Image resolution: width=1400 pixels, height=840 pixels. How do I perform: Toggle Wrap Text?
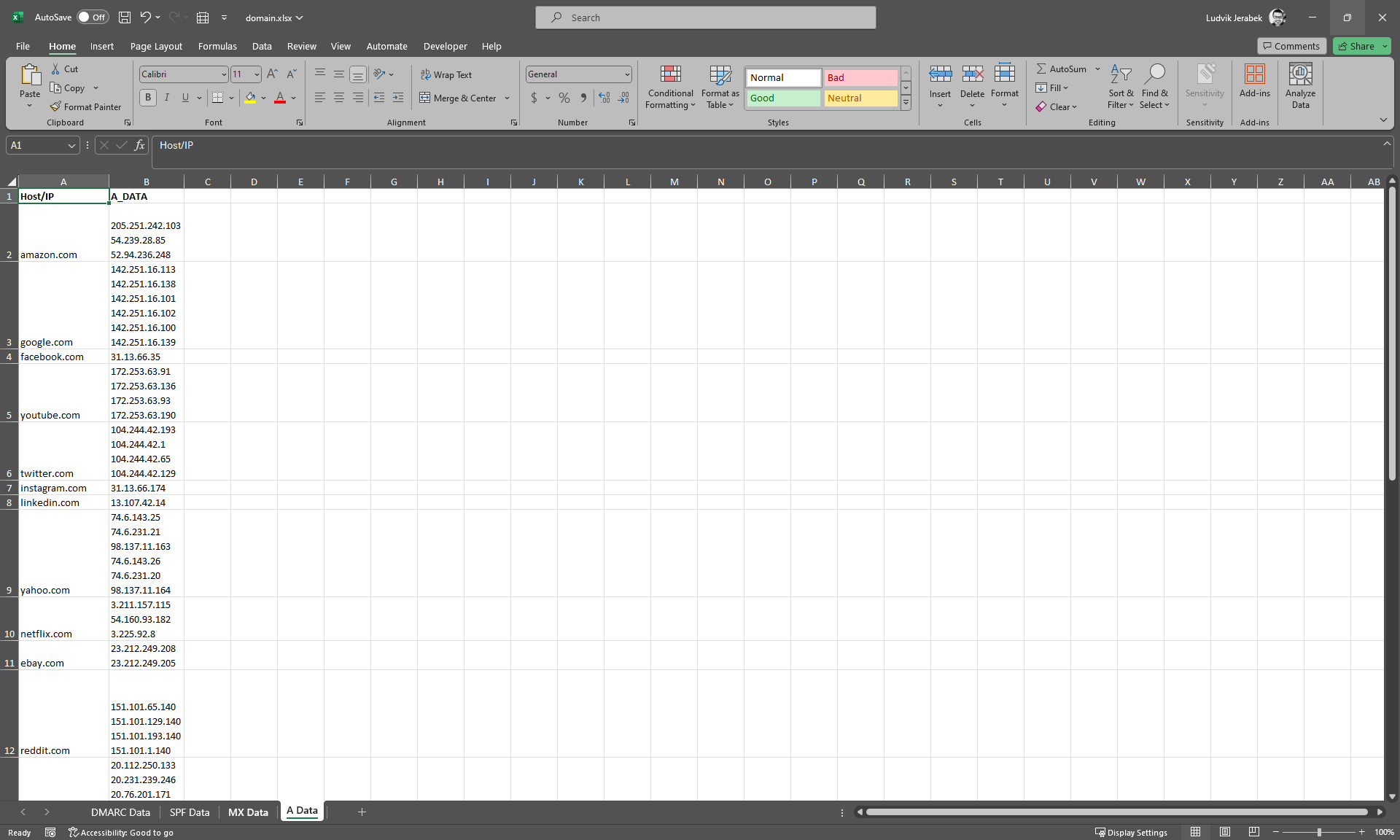tap(446, 74)
